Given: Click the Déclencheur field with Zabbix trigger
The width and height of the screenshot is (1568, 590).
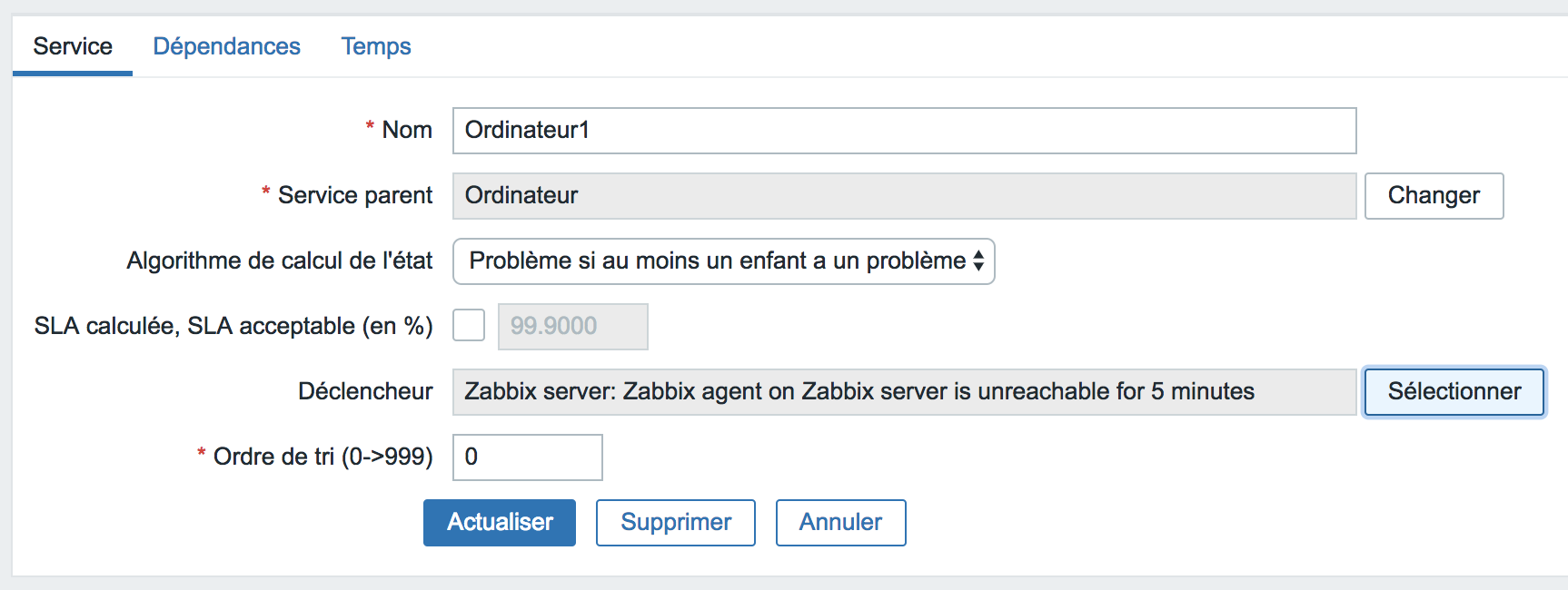Looking at the screenshot, I should point(904,392).
